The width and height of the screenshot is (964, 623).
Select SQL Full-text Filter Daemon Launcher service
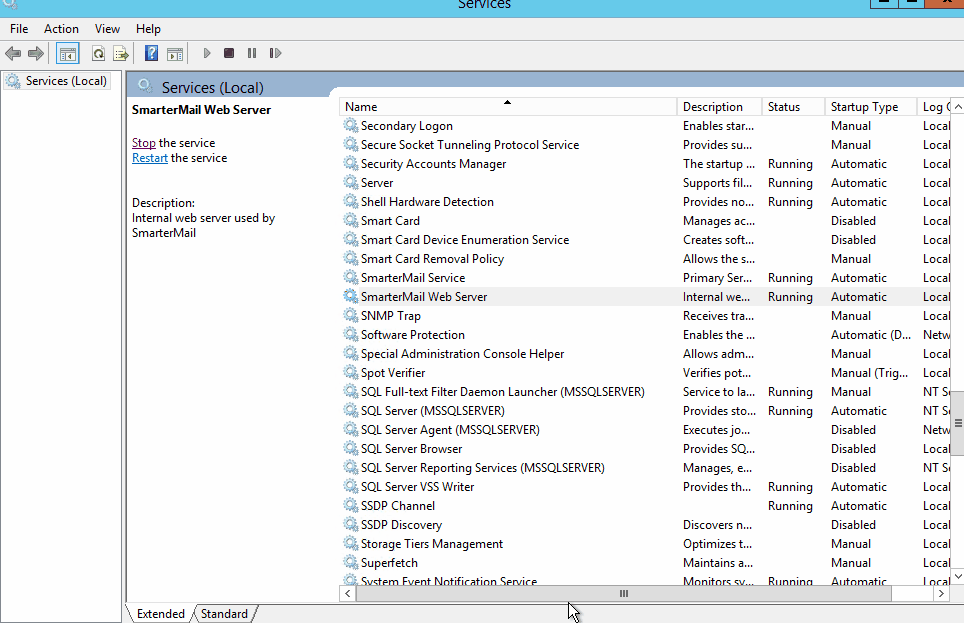click(647, 392)
